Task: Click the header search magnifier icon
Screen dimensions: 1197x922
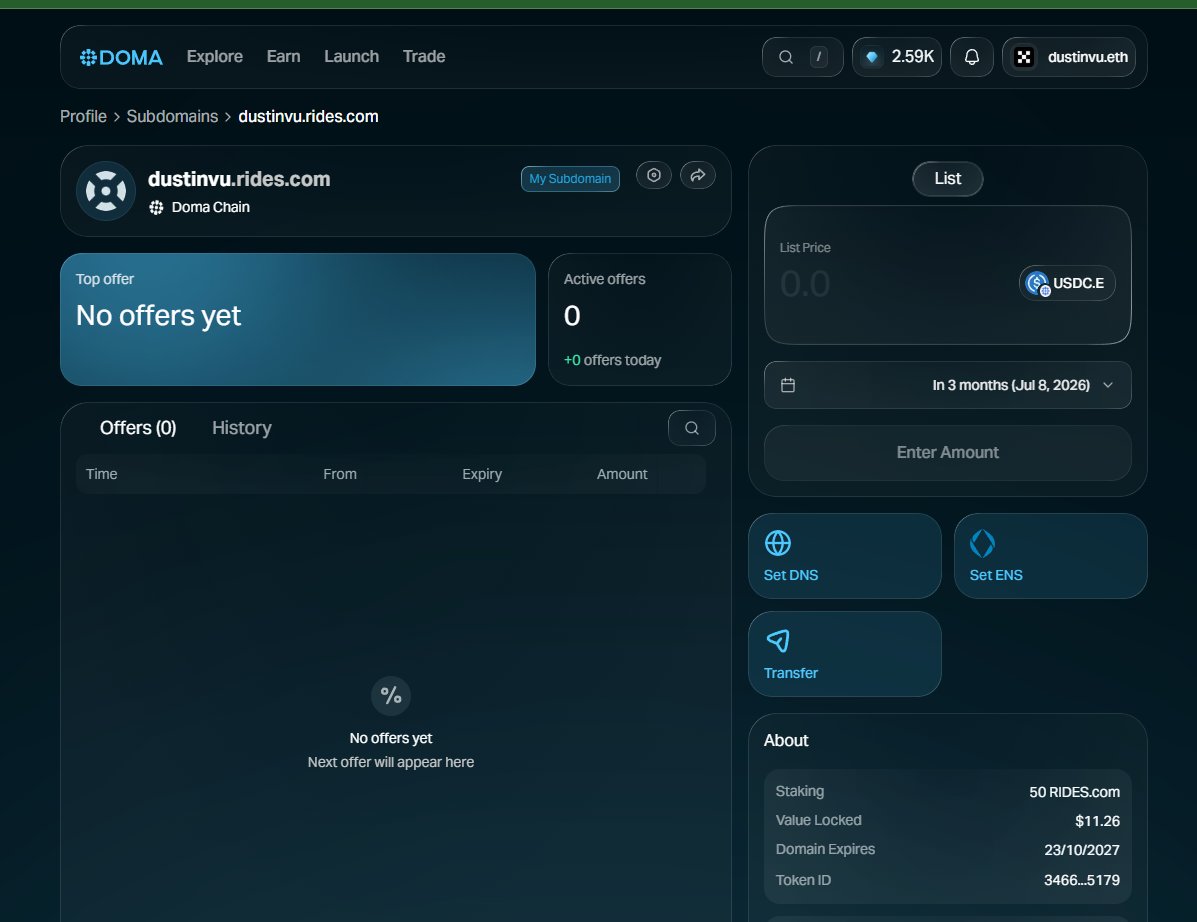Action: pos(786,57)
